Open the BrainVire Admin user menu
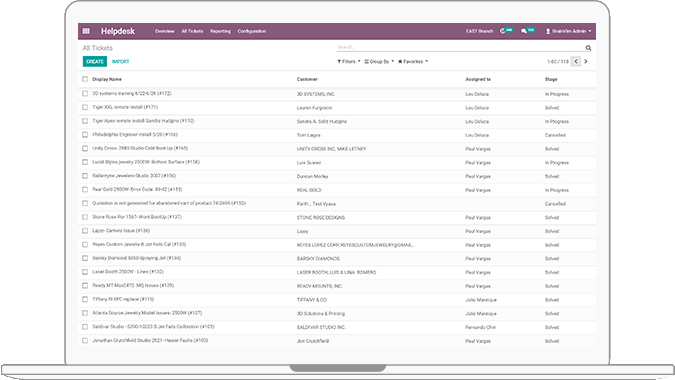 pyautogui.click(x=568, y=31)
